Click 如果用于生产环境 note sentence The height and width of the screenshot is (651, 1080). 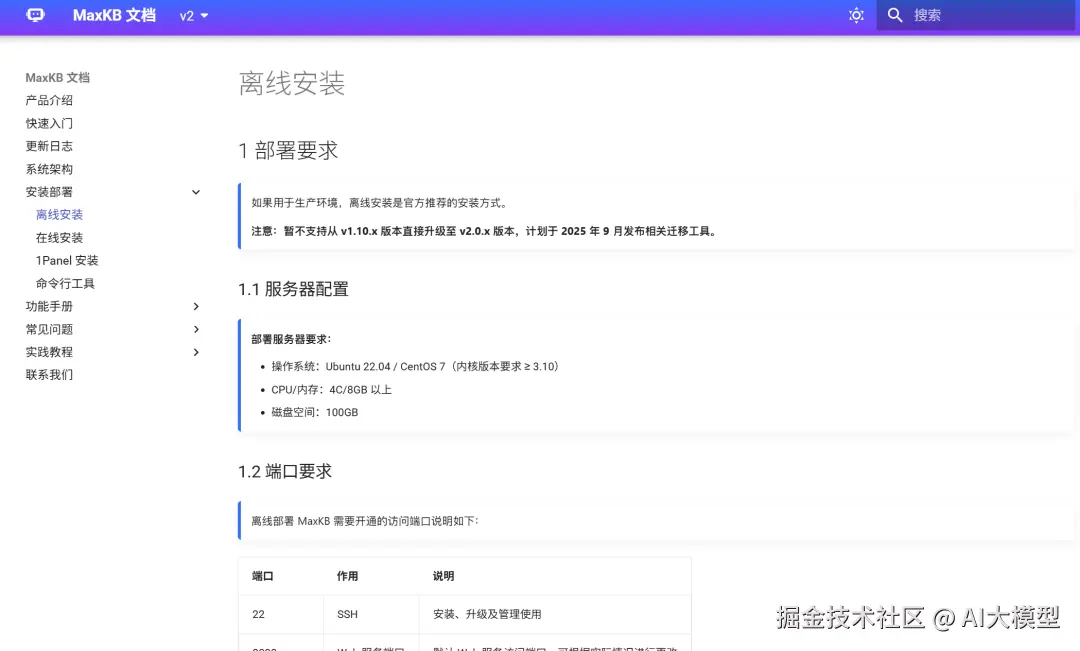pyautogui.click(x=381, y=203)
